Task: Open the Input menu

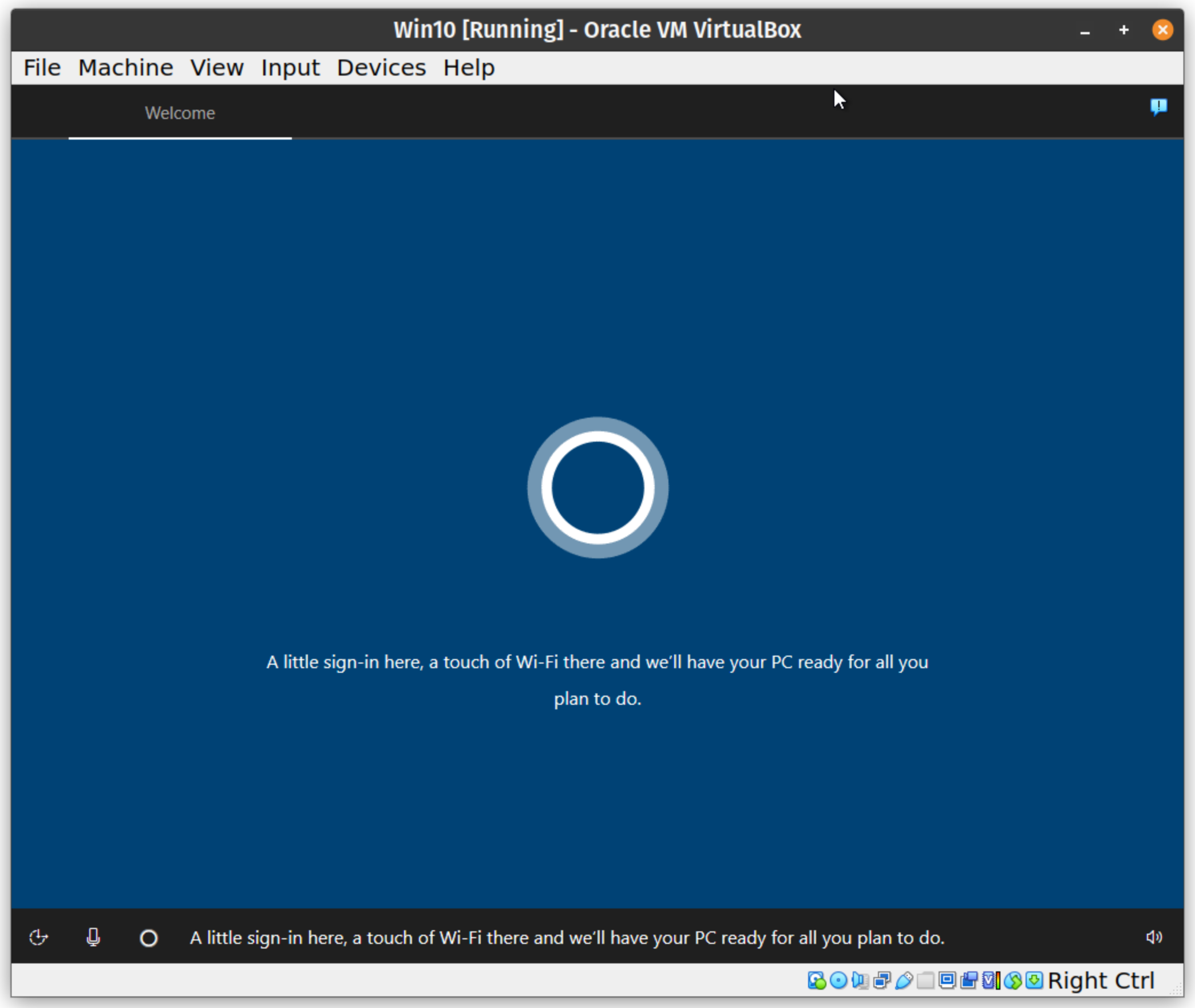Action: pyautogui.click(x=290, y=68)
